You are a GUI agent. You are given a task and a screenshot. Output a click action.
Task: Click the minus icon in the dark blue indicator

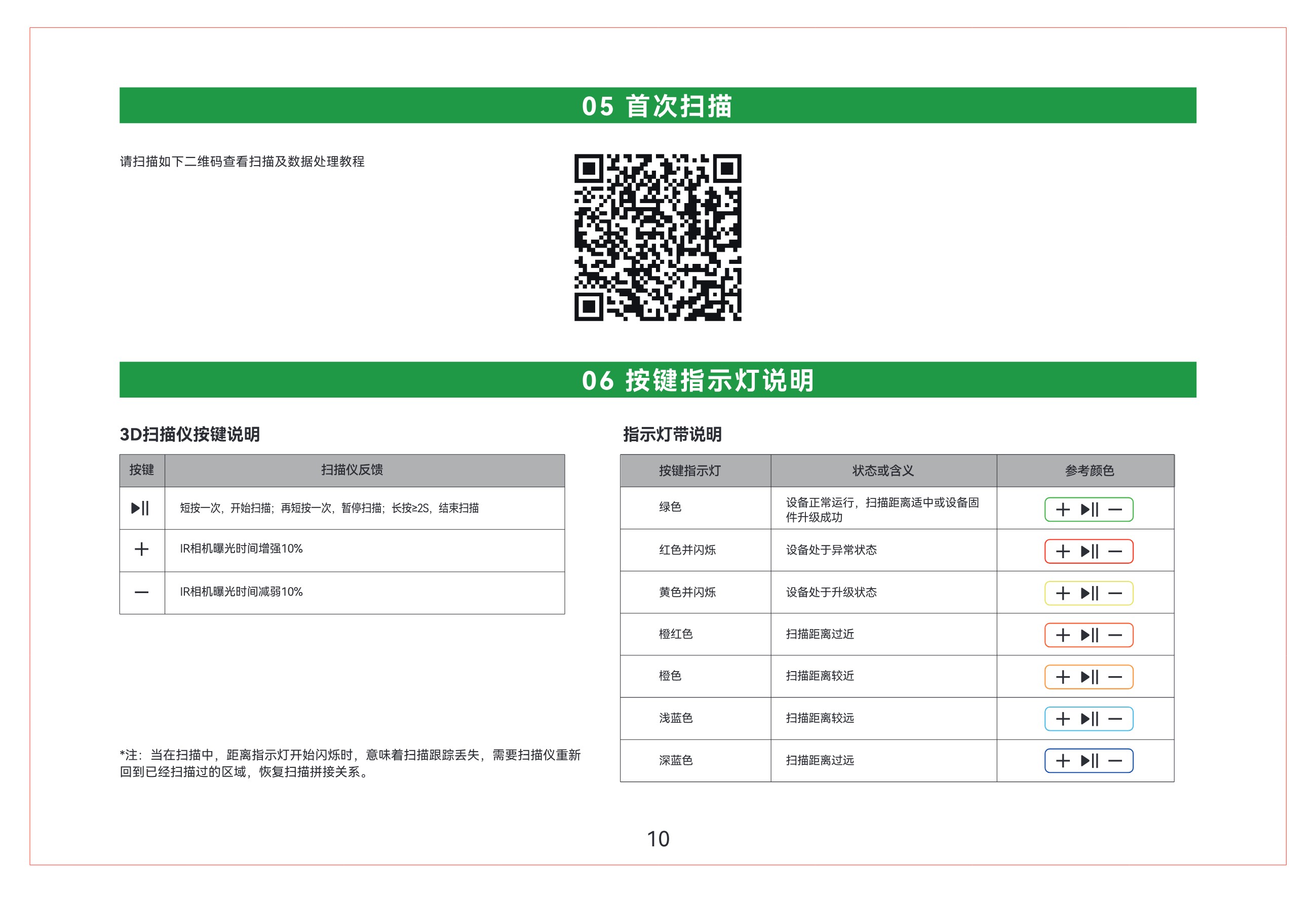1115,761
